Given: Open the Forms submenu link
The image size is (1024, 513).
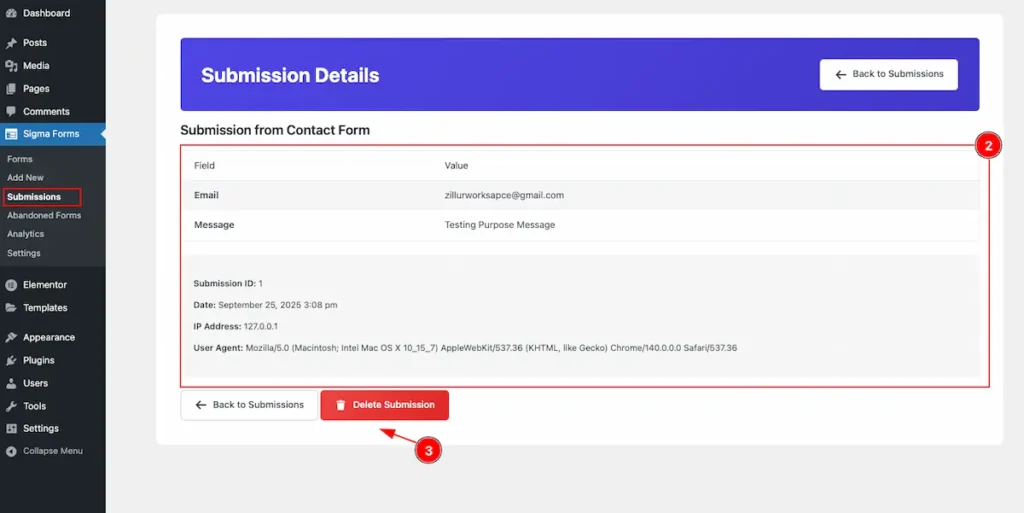Looking at the screenshot, I should pos(20,159).
